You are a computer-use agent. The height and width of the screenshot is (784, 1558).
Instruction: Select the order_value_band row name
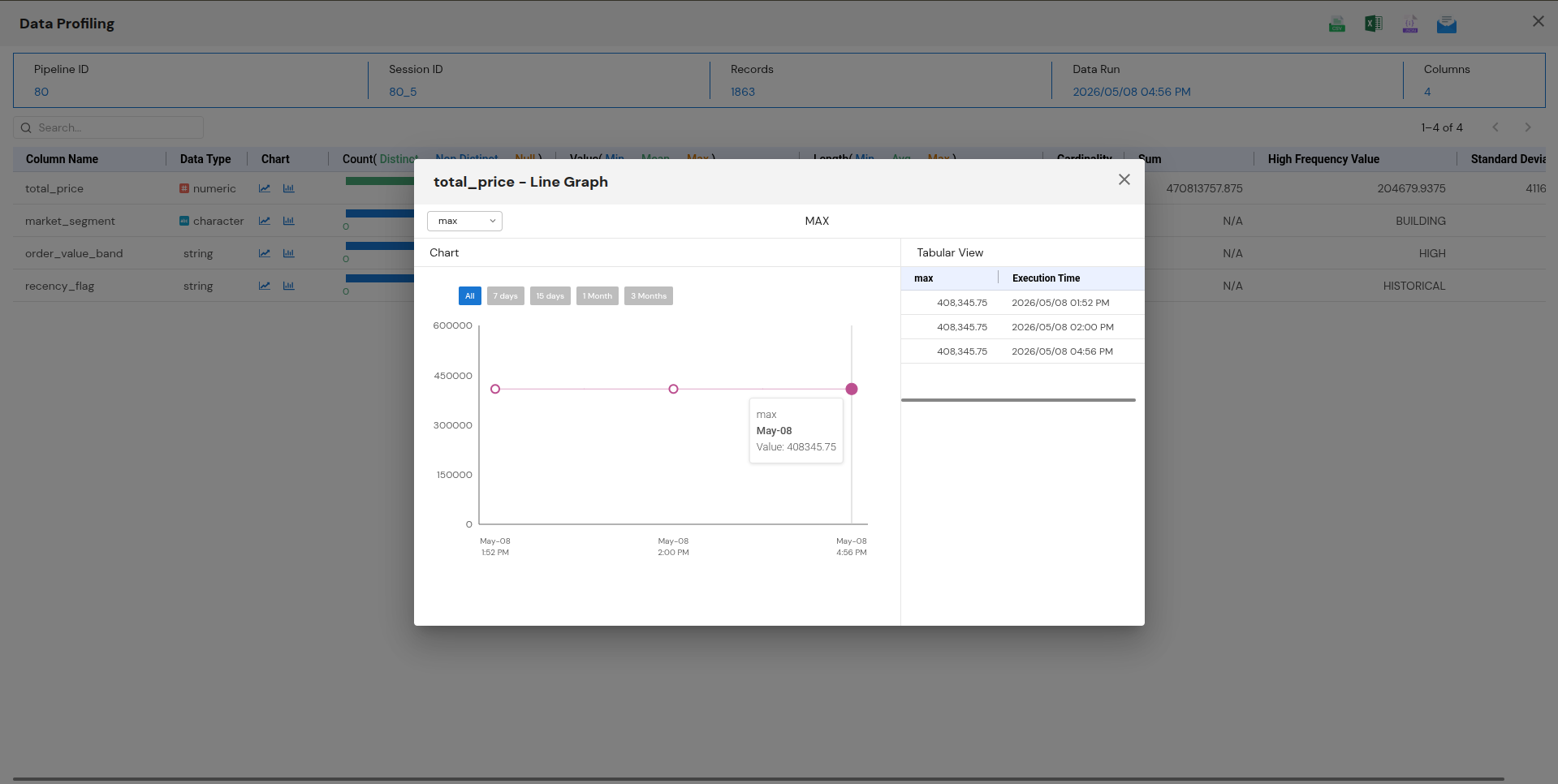point(74,253)
